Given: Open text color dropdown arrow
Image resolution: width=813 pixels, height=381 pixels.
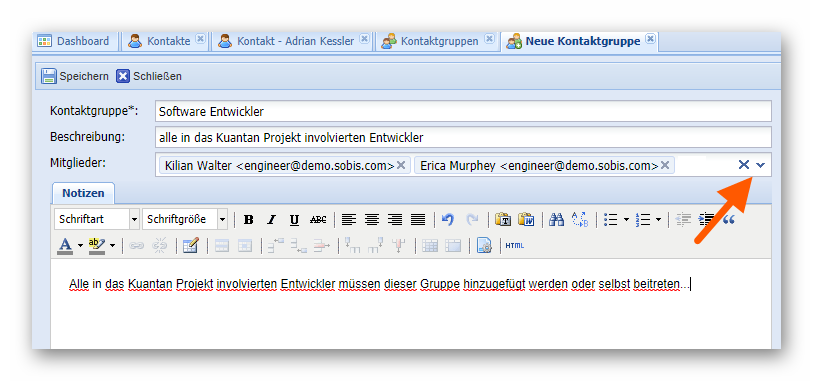Looking at the screenshot, I should click(80, 246).
